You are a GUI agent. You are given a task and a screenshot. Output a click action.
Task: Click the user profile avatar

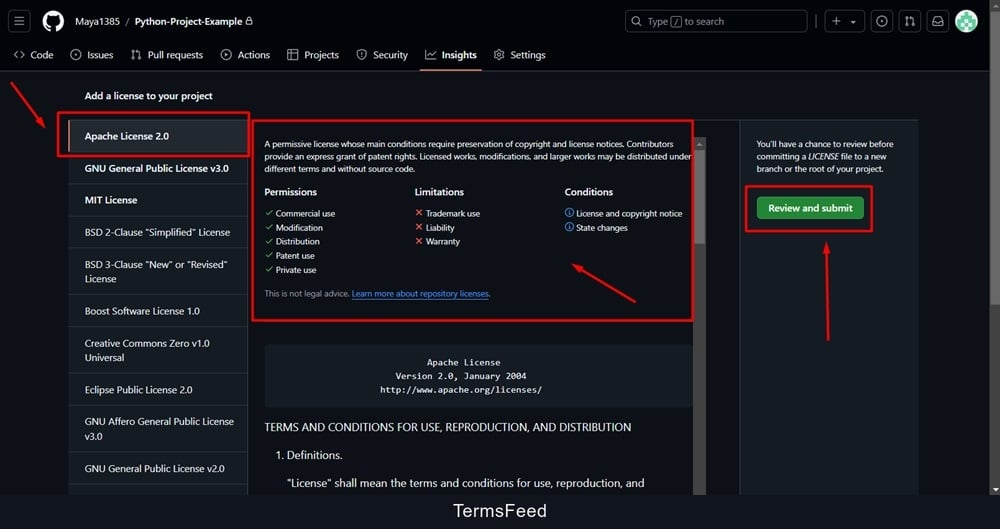click(x=966, y=21)
